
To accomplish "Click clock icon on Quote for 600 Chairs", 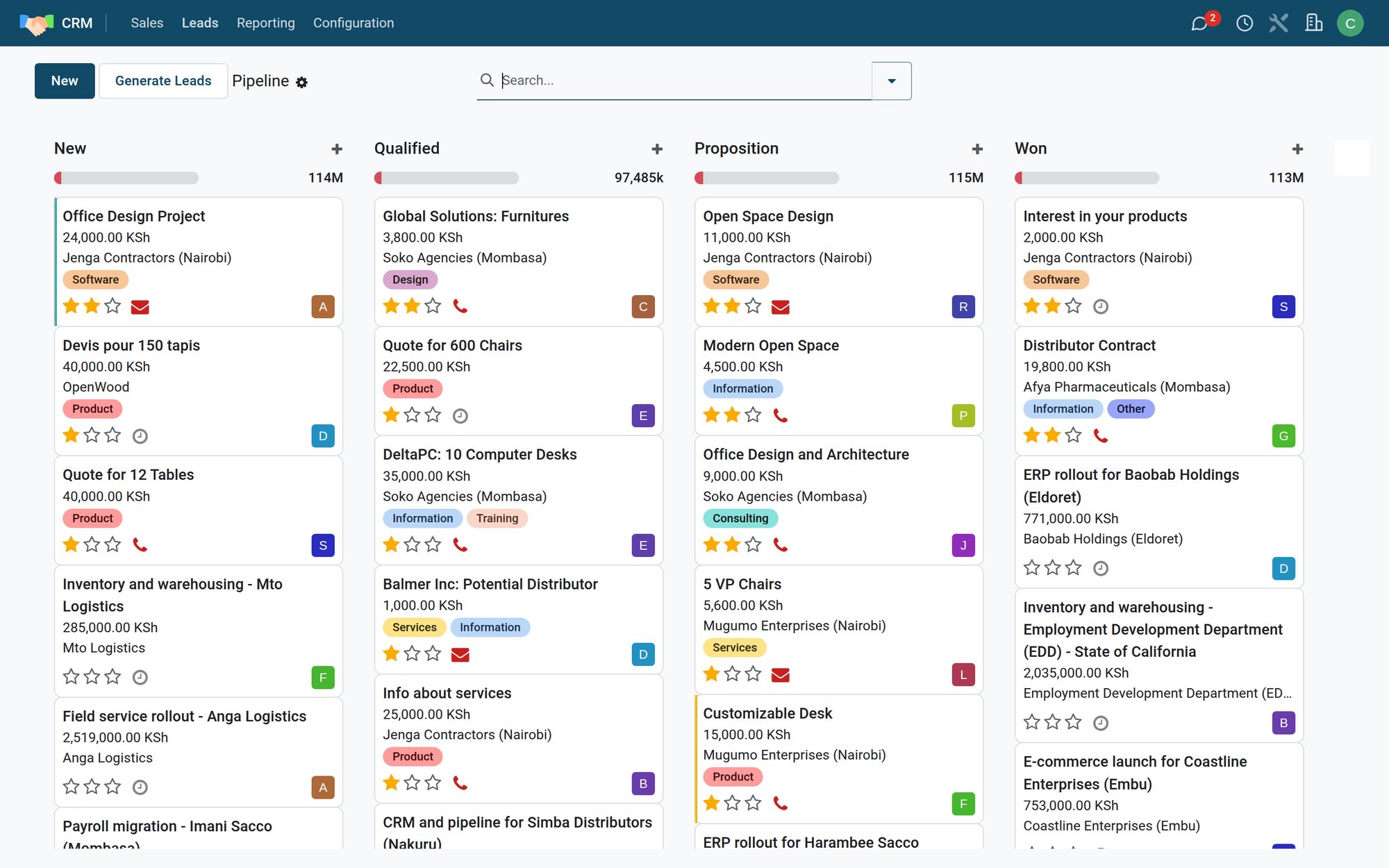I will click(460, 416).
